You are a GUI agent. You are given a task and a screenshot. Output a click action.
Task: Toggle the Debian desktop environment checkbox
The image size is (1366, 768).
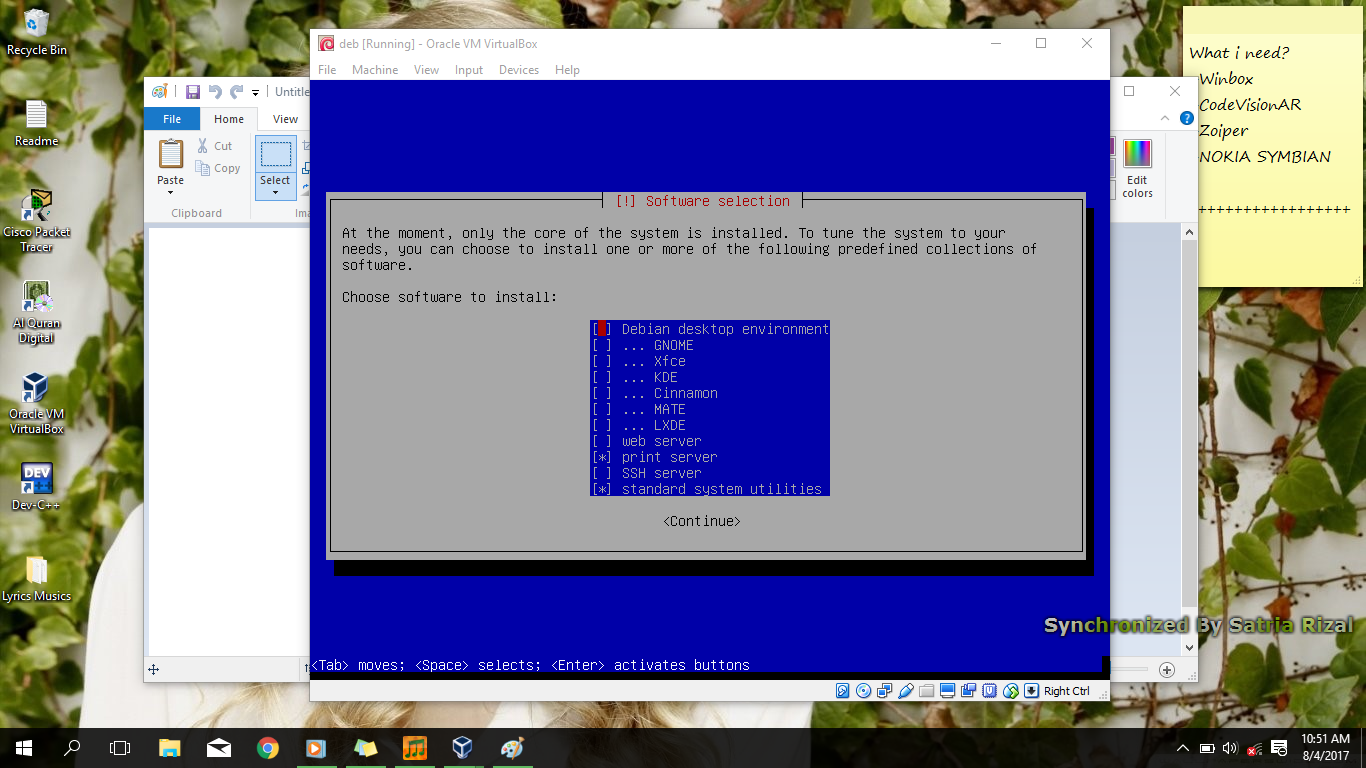[602, 329]
